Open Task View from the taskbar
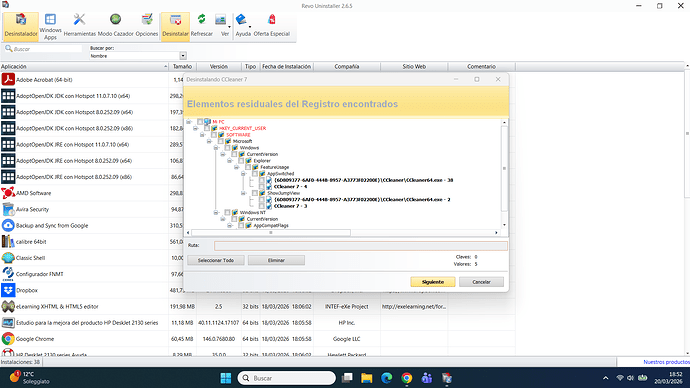 tap(347, 378)
